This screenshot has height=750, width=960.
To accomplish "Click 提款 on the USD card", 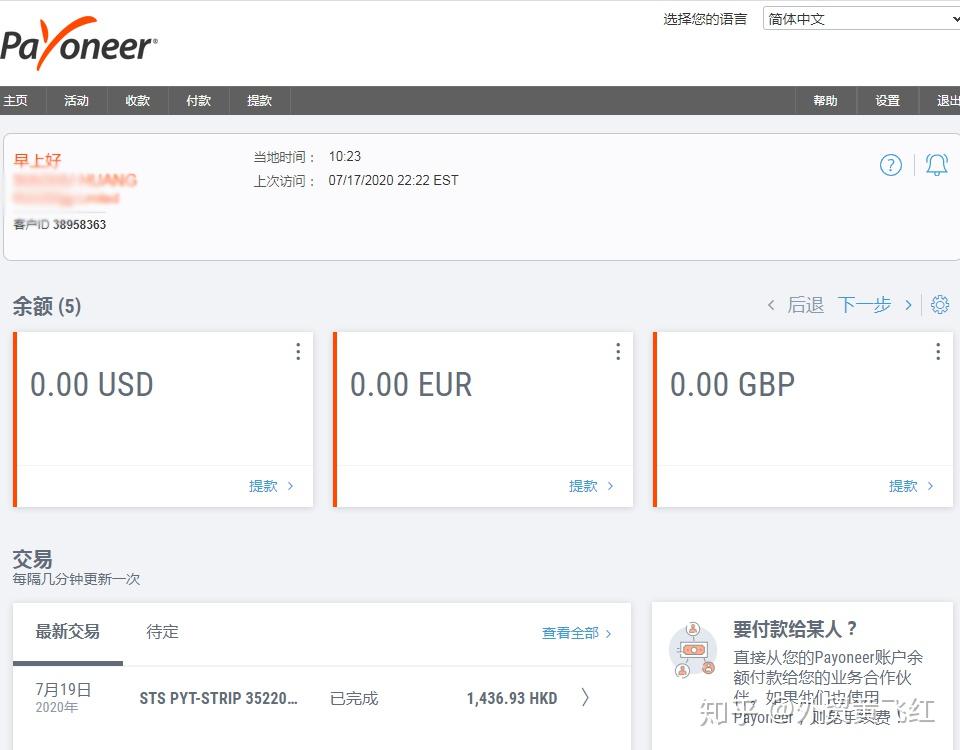I will point(264,486).
